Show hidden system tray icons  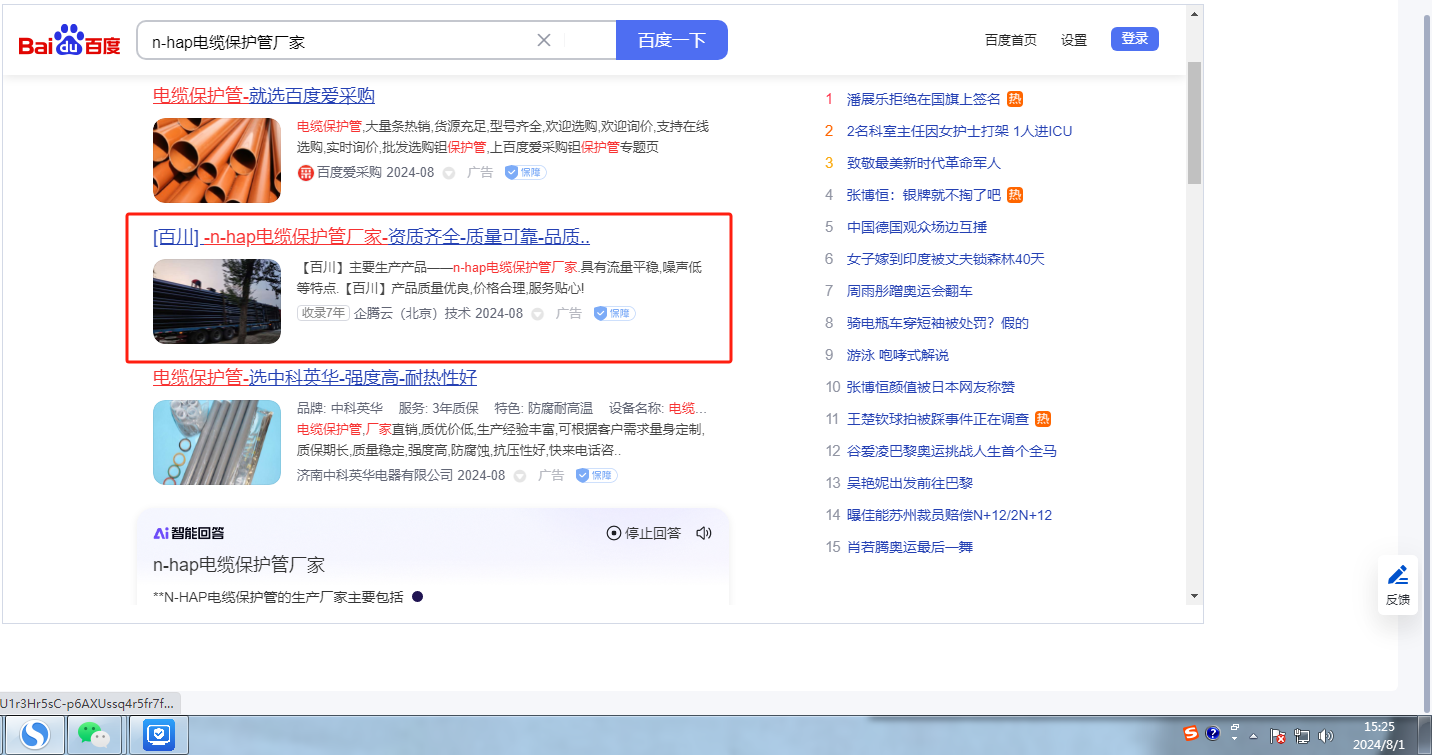pos(1253,736)
